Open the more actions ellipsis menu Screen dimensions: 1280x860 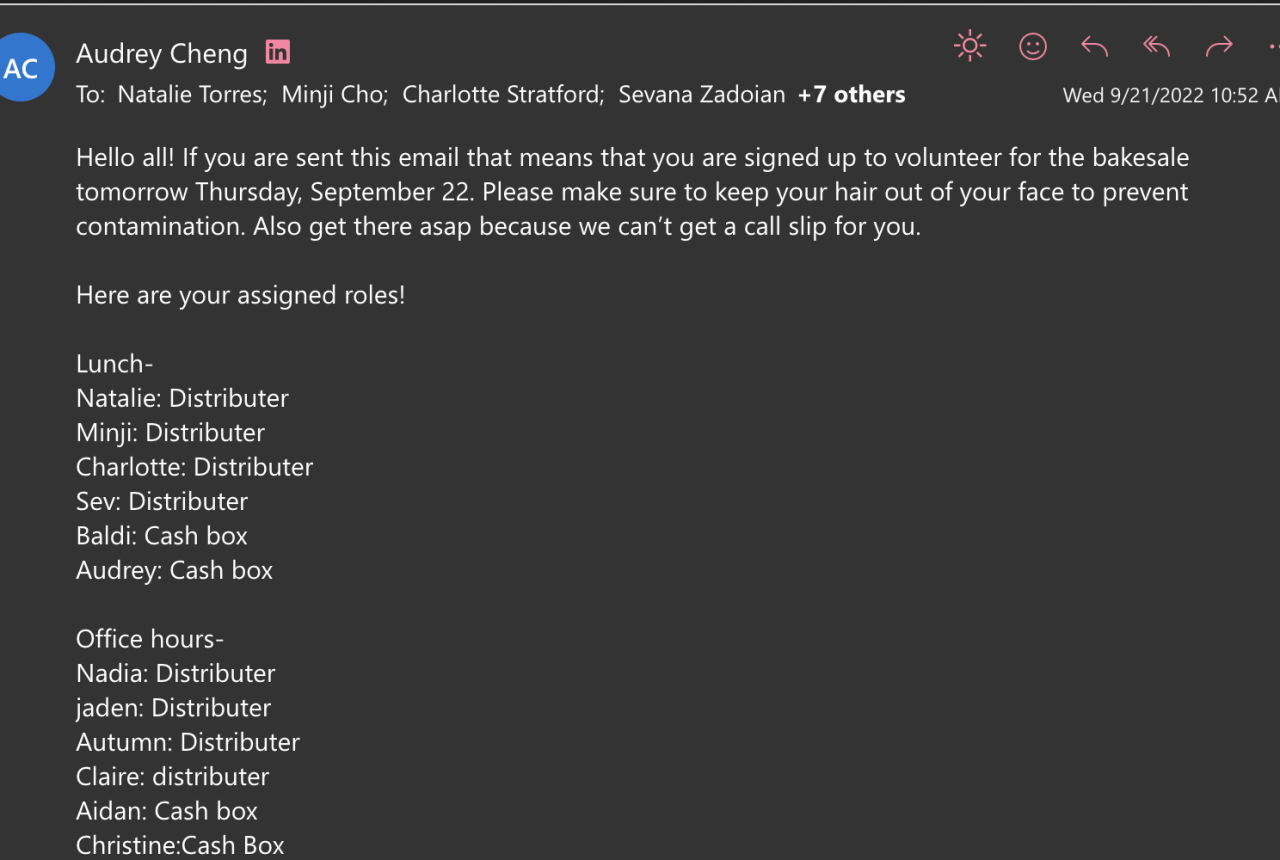(1274, 46)
